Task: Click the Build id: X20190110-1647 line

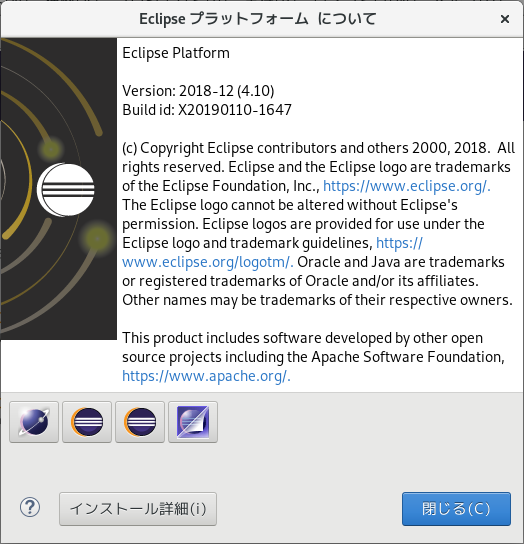Action: pos(207,110)
